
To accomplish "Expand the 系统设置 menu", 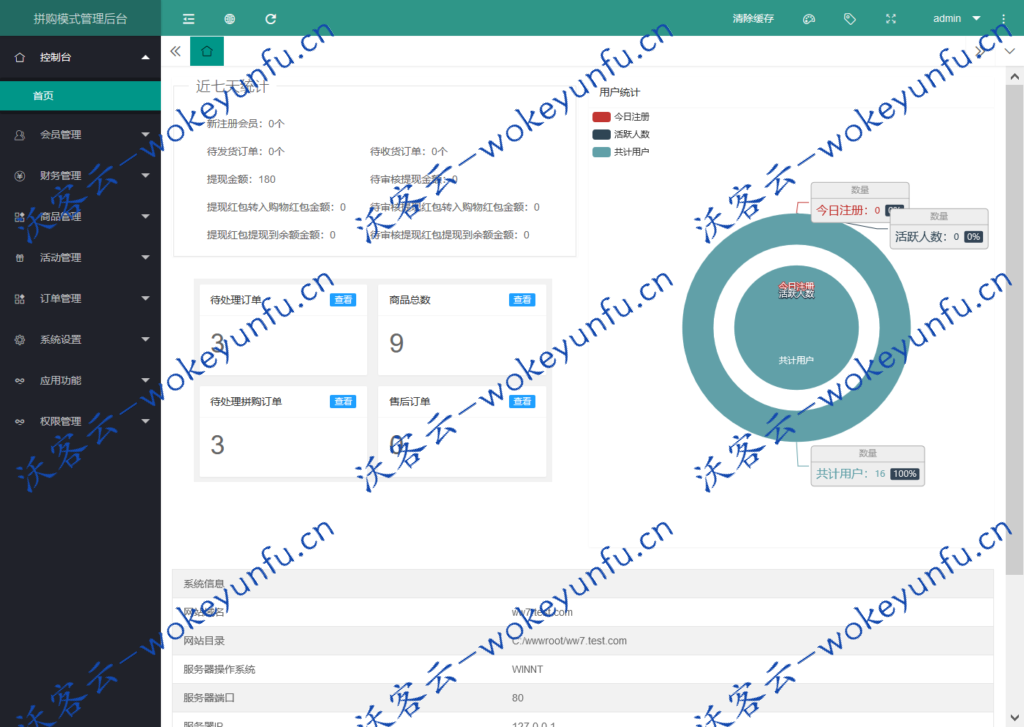I will point(80,340).
